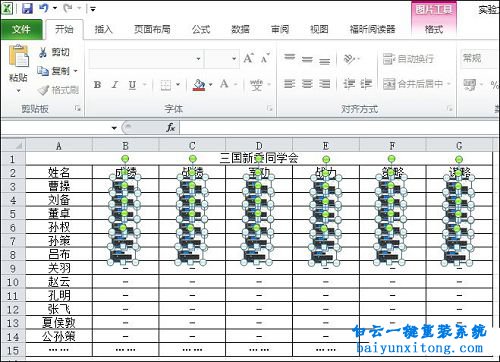Screen dimensions: 500x362
Task: Click the decrease font size icon
Action: pos(265,59)
